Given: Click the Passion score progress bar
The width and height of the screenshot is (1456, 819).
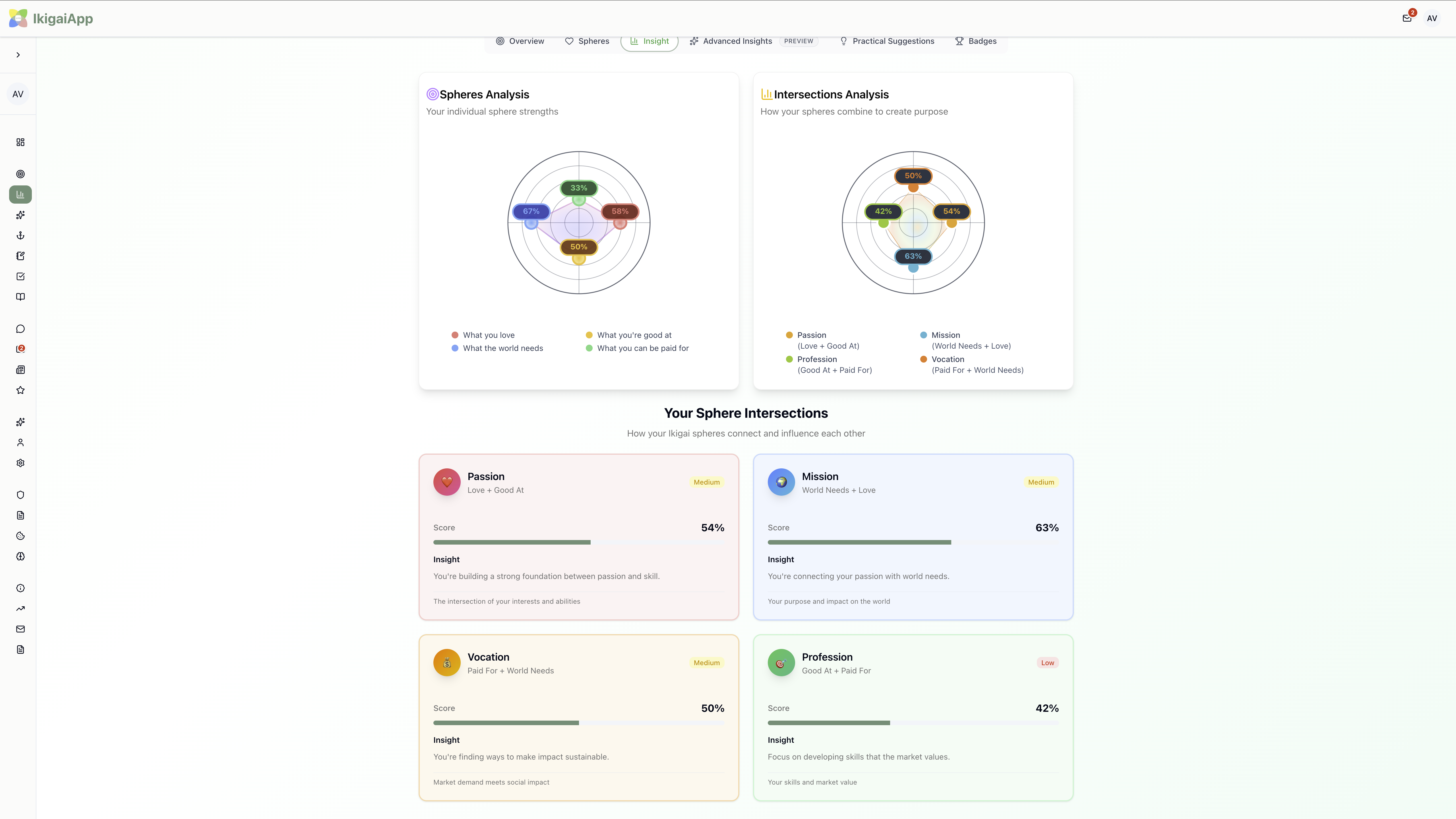Looking at the screenshot, I should tap(578, 542).
